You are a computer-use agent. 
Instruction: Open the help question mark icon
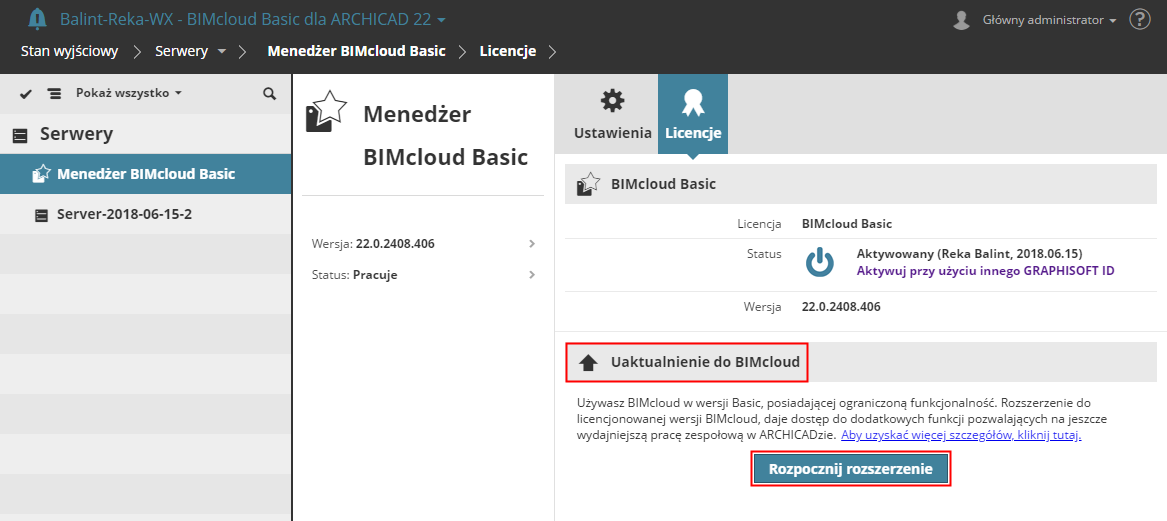click(x=1140, y=19)
